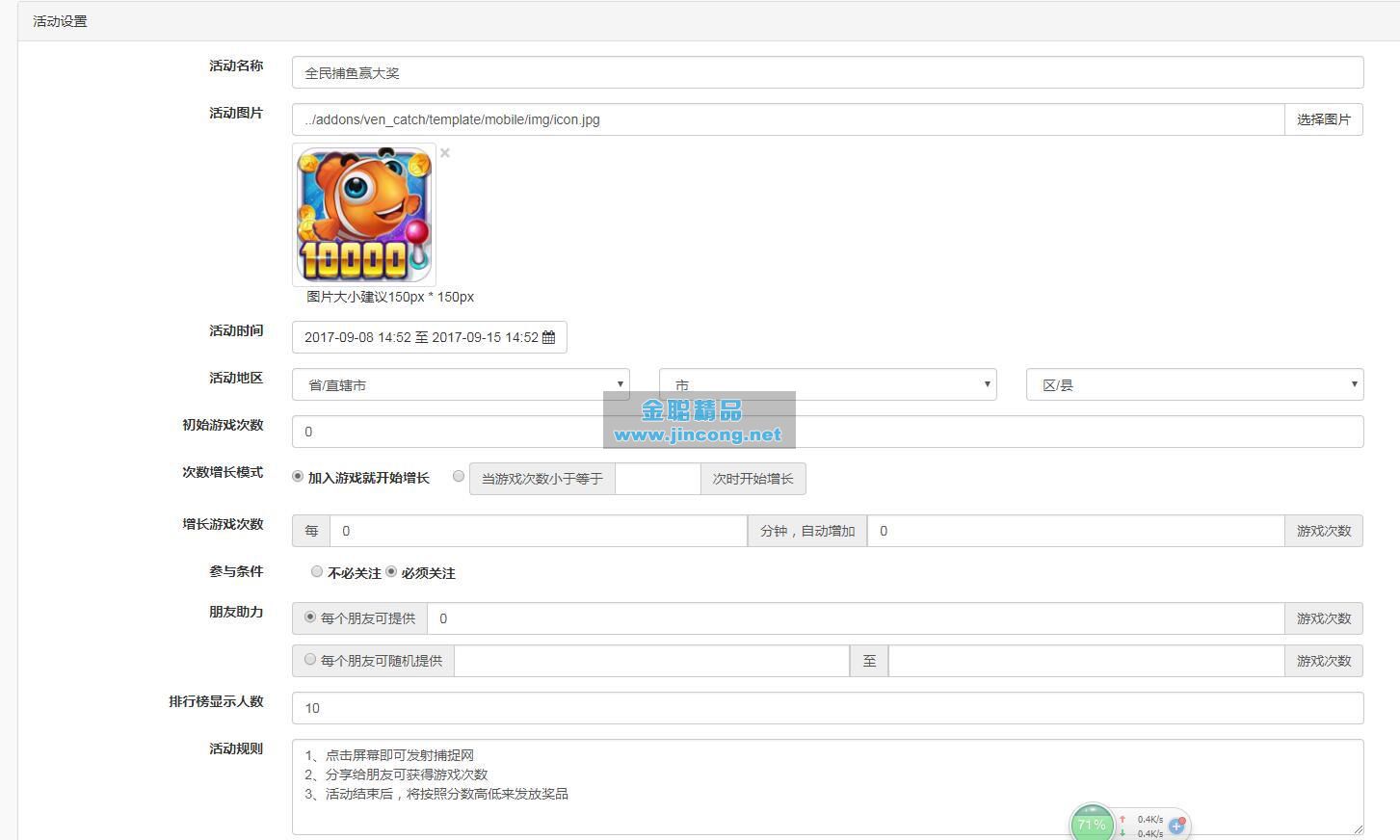Click the 活动设置 panel heading
Viewport: 1400px width, 840px height.
point(60,20)
